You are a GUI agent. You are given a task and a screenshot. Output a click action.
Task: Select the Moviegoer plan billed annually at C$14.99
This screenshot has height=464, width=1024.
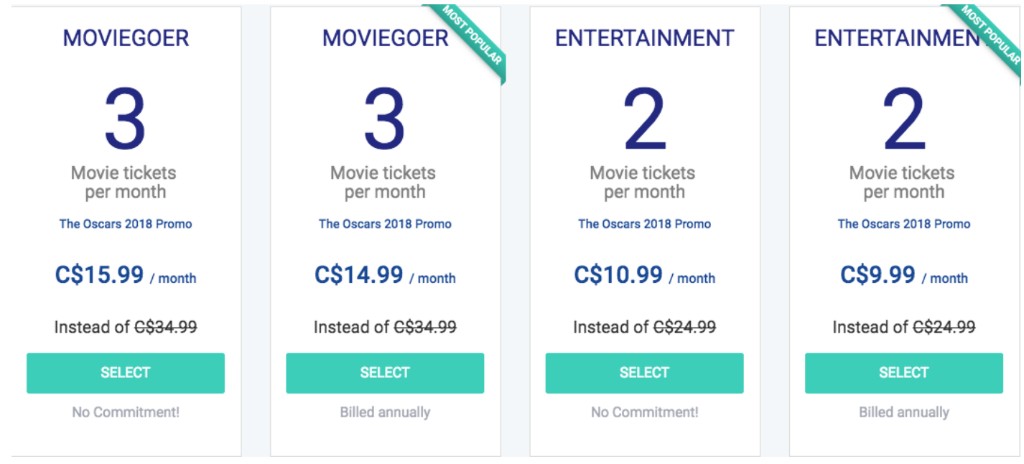385,373
